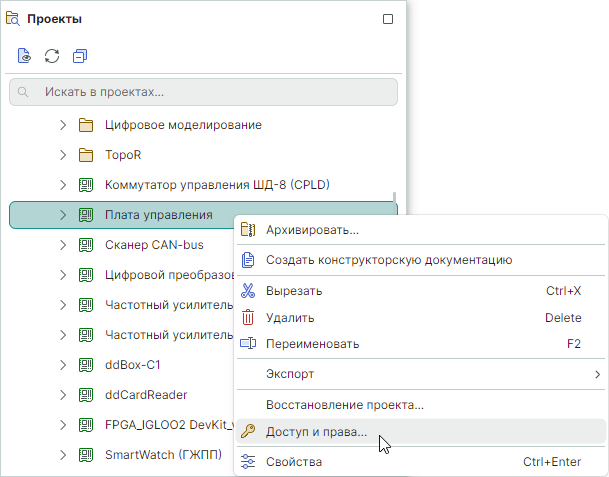Screen dimensions: 609x477
Task: Click the project tree vertical scrollbar
Action: pyautogui.click(x=395, y=197)
